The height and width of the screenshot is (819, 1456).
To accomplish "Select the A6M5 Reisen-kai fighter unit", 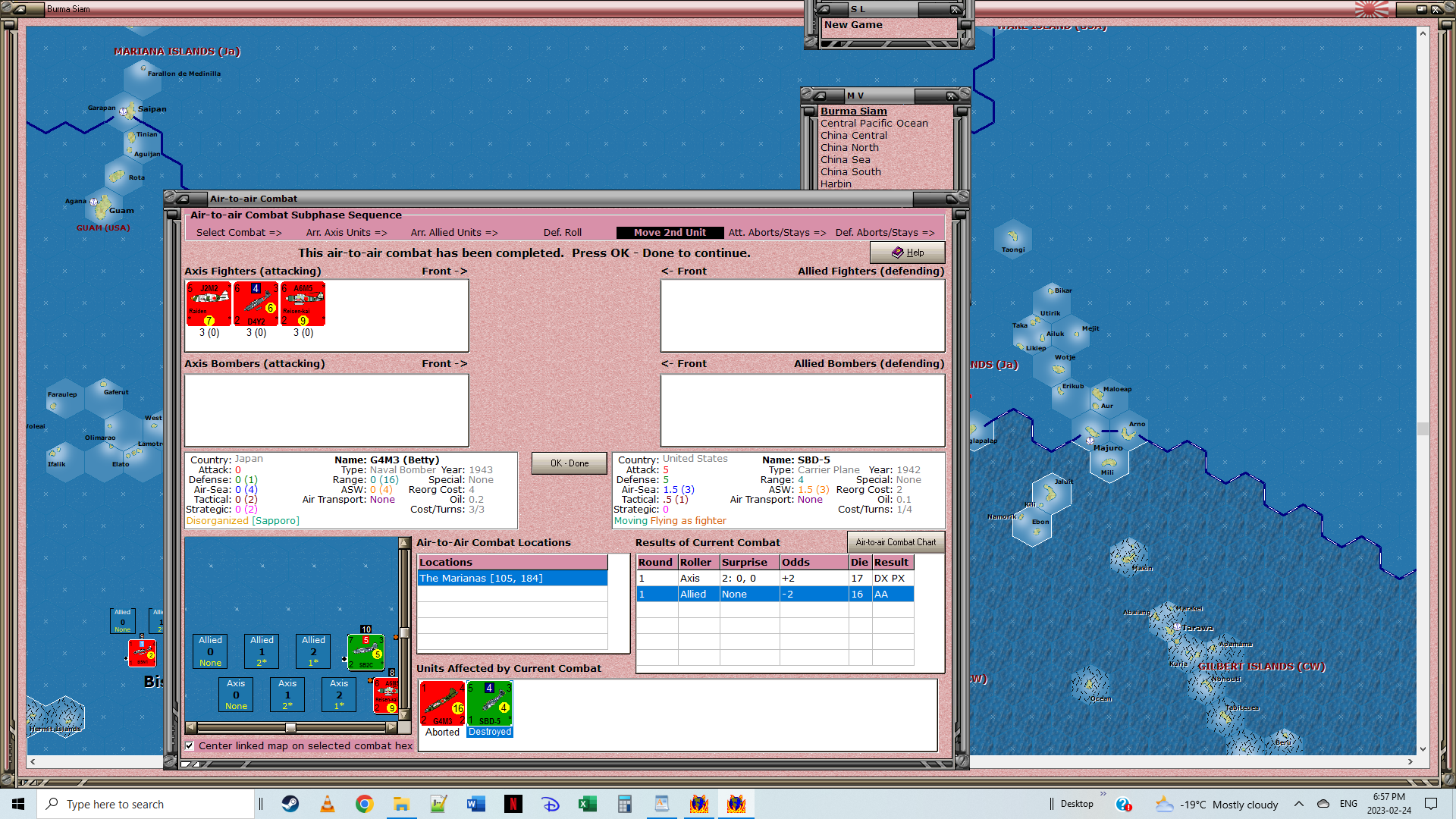I will [303, 303].
